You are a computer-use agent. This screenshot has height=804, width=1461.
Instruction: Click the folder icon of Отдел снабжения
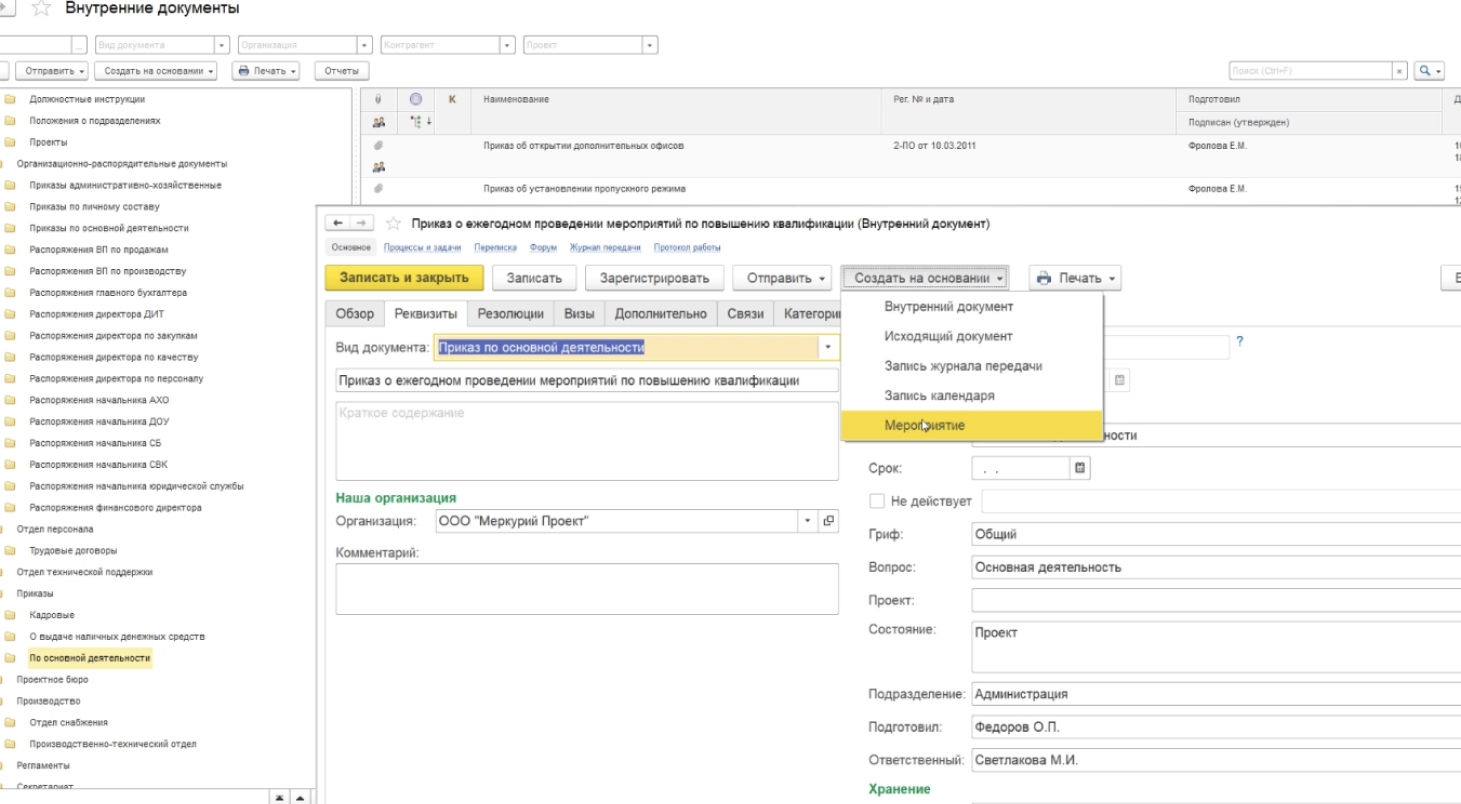pos(9,722)
